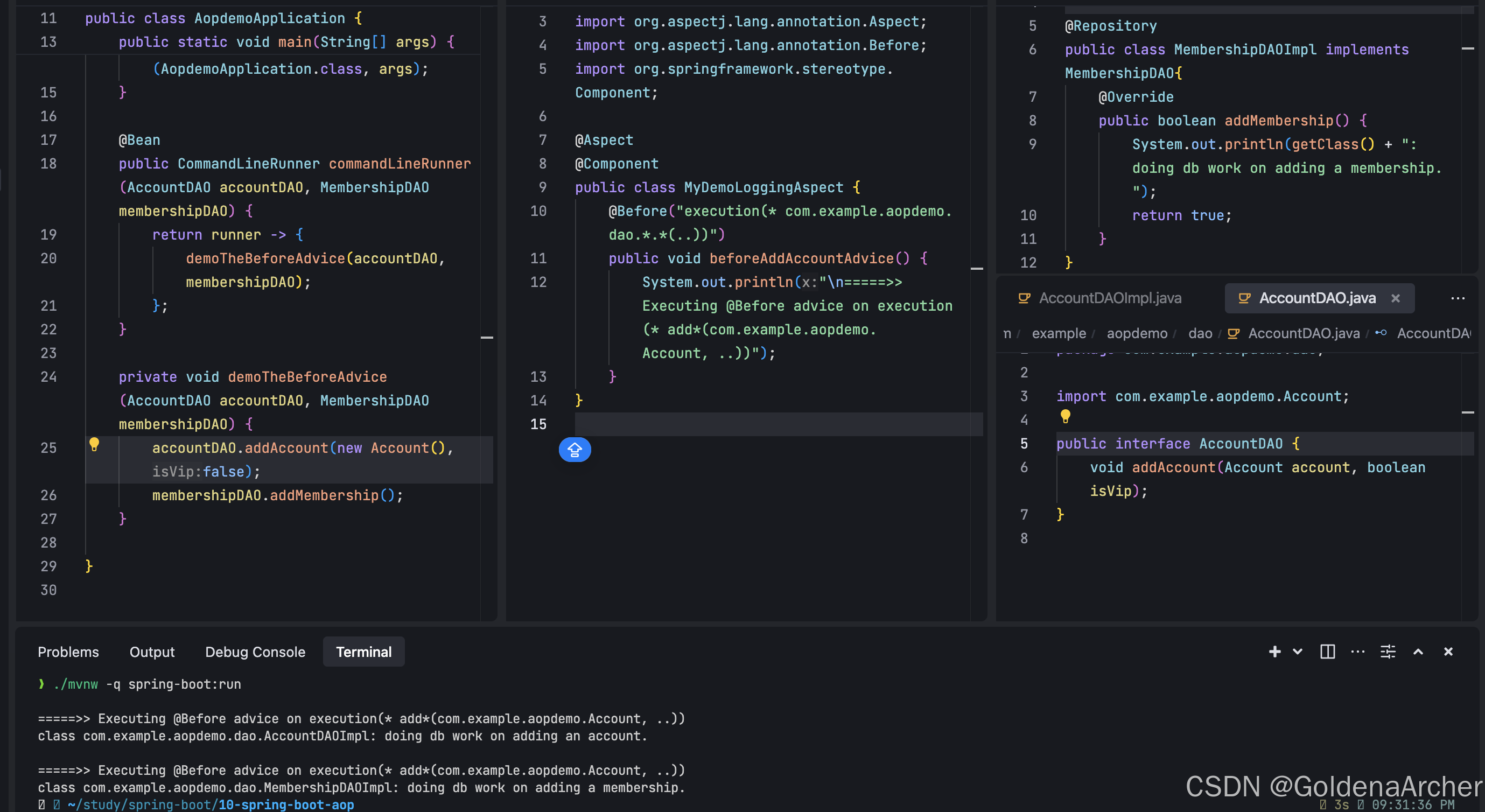Image resolution: width=1485 pixels, height=812 pixels.
Task: Close the bottom terminal panel
Action: tap(1448, 652)
